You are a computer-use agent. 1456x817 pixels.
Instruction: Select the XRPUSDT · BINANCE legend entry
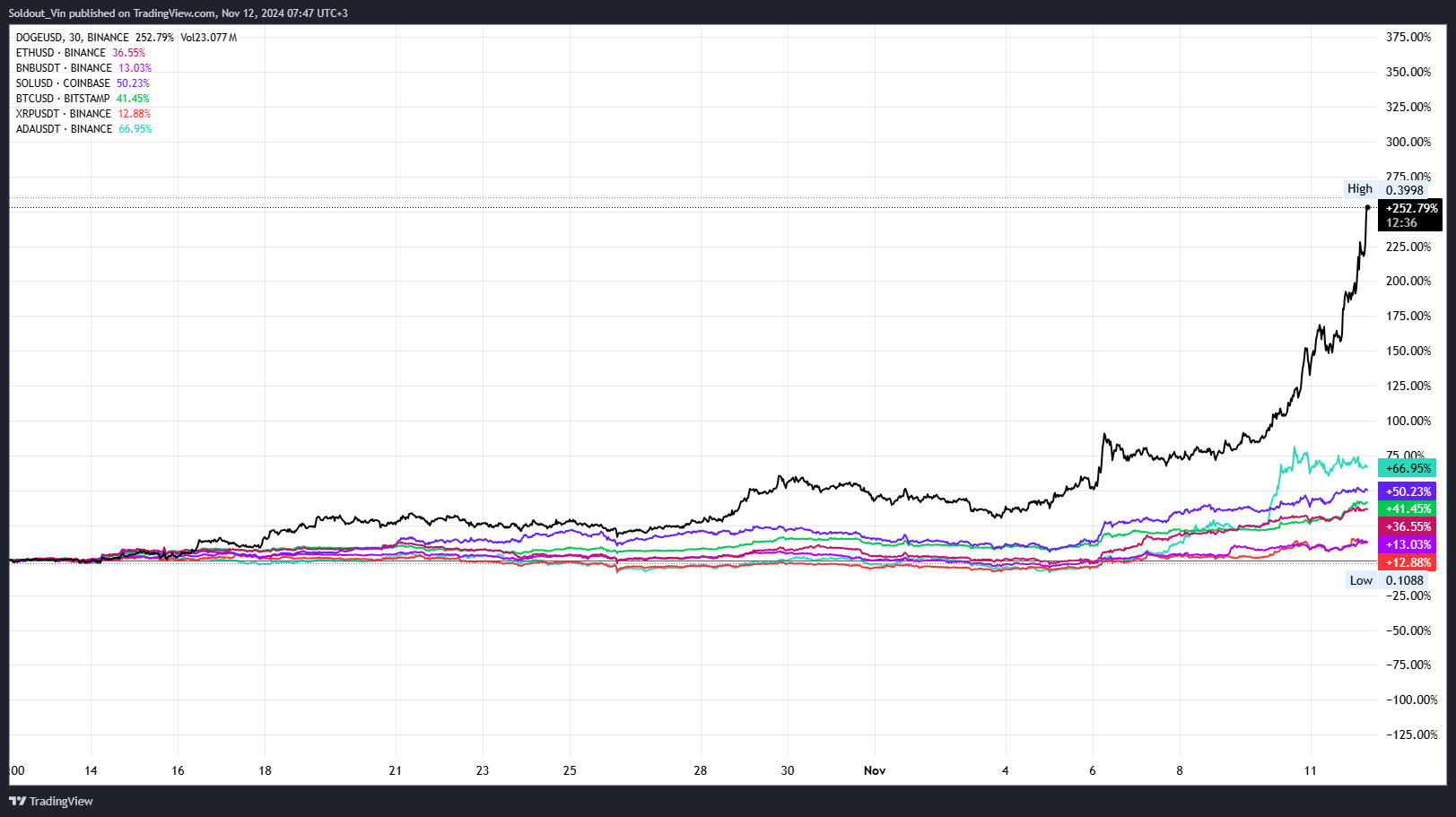pyautogui.click(x=83, y=114)
